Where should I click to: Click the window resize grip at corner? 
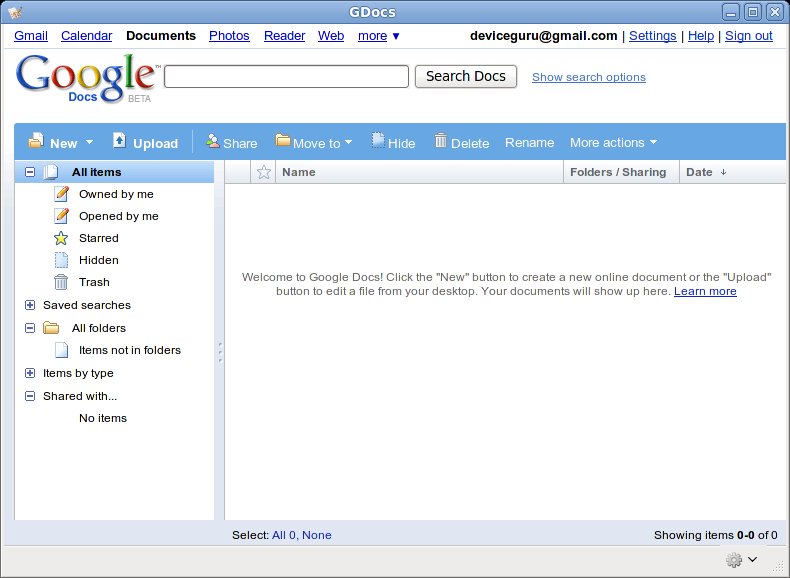point(778,568)
